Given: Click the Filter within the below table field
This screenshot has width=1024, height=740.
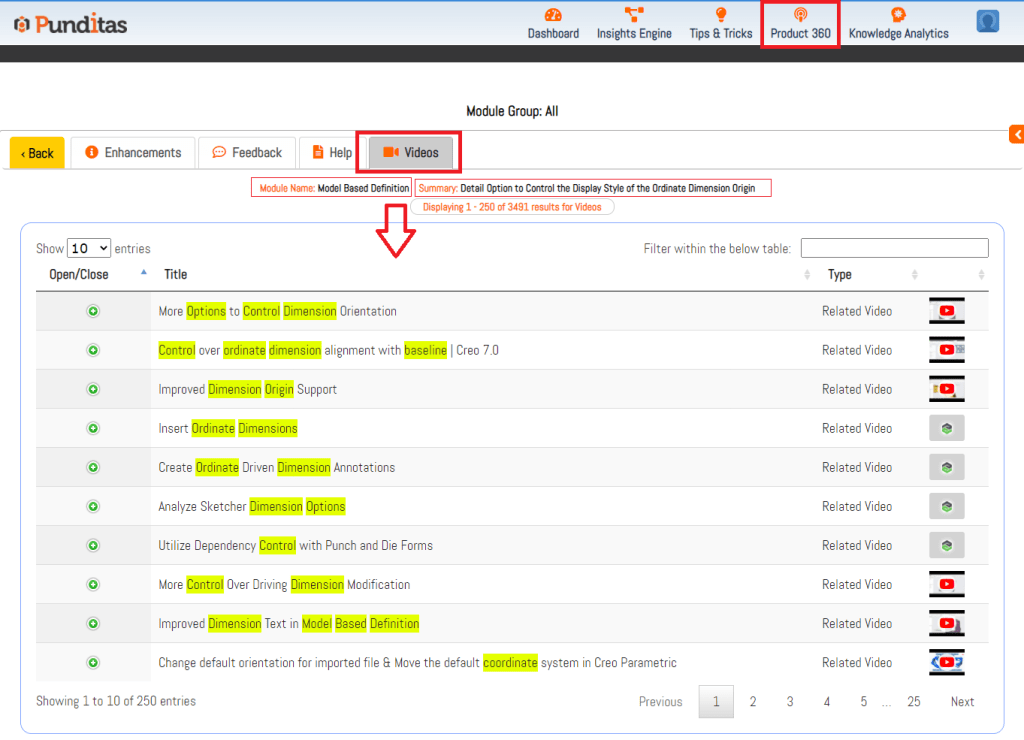Looking at the screenshot, I should (894, 248).
